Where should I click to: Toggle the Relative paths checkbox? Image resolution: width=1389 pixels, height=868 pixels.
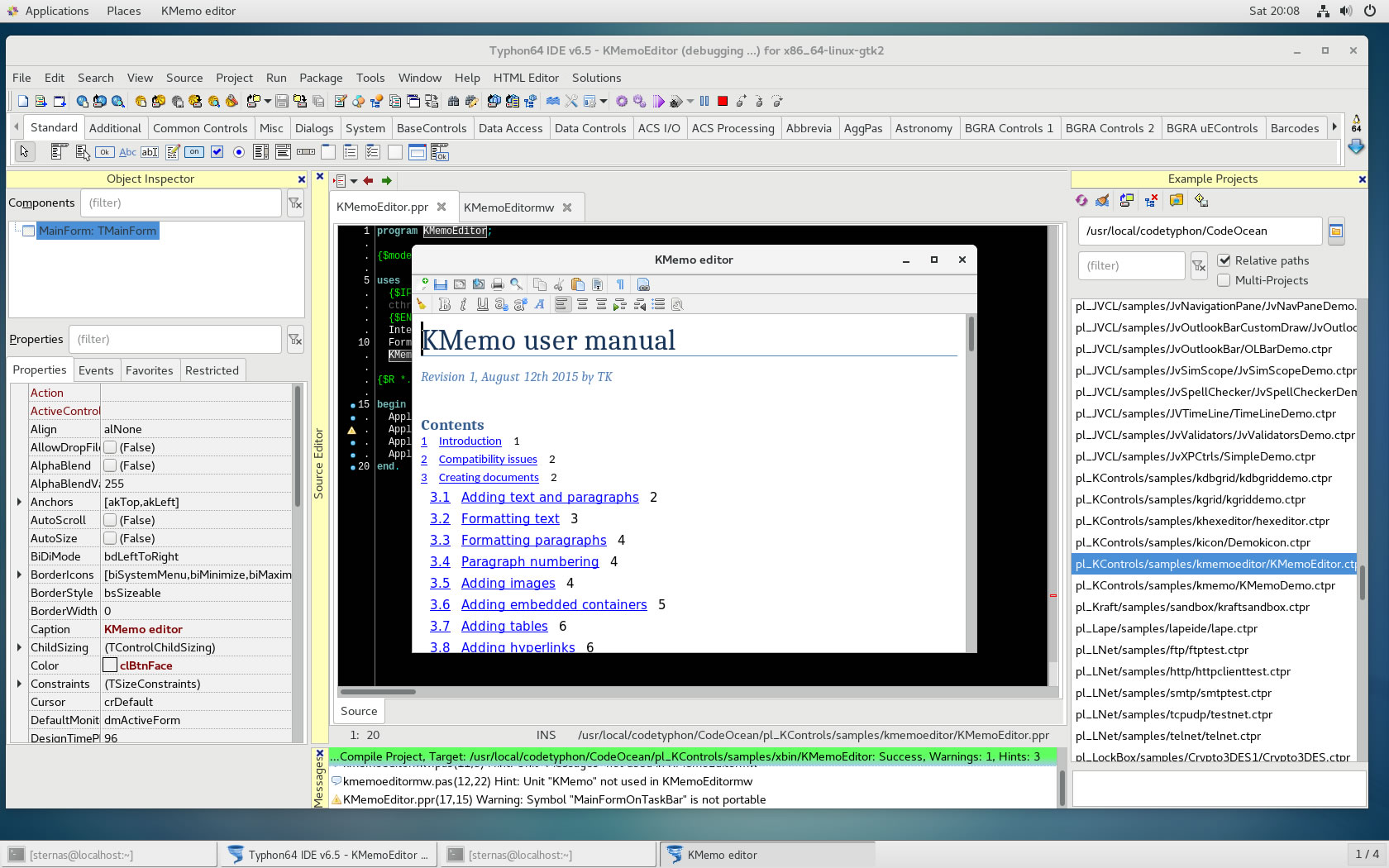[x=1224, y=260]
